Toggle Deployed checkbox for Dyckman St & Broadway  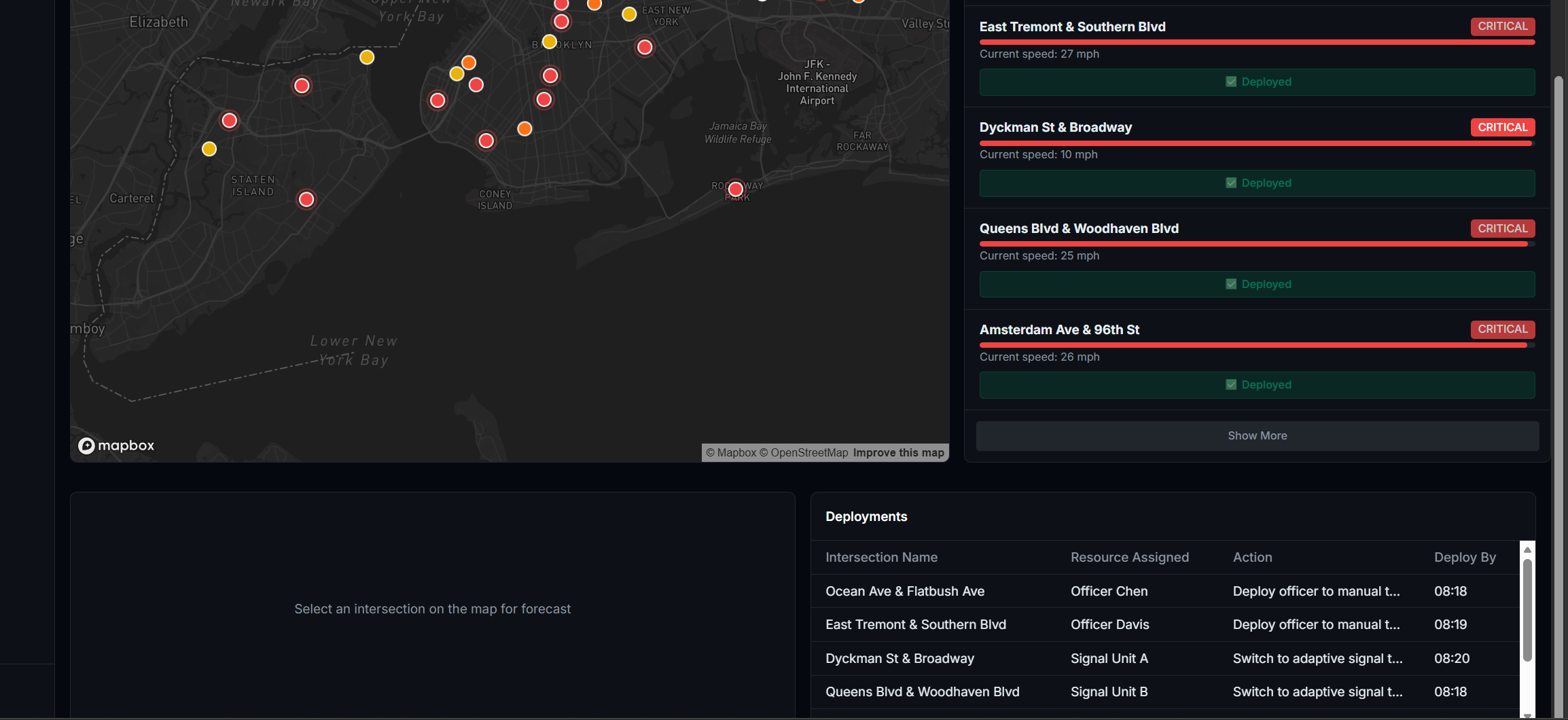pyautogui.click(x=1231, y=183)
